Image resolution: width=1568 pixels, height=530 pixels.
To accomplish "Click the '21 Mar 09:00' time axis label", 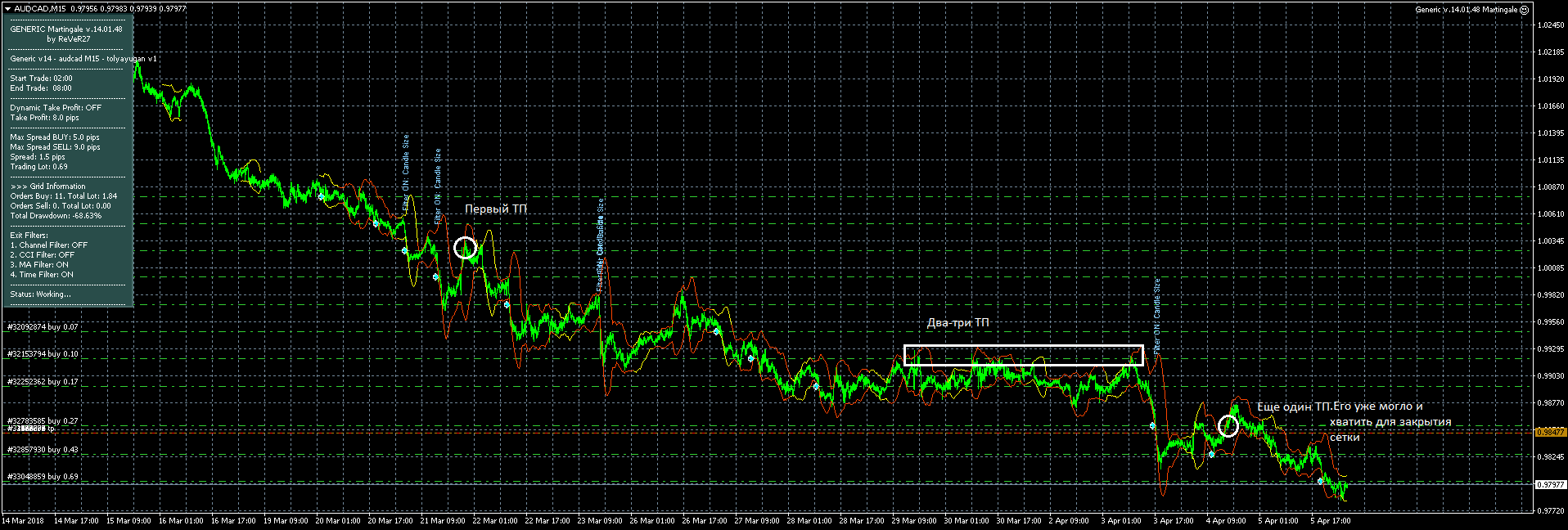I will (x=443, y=521).
